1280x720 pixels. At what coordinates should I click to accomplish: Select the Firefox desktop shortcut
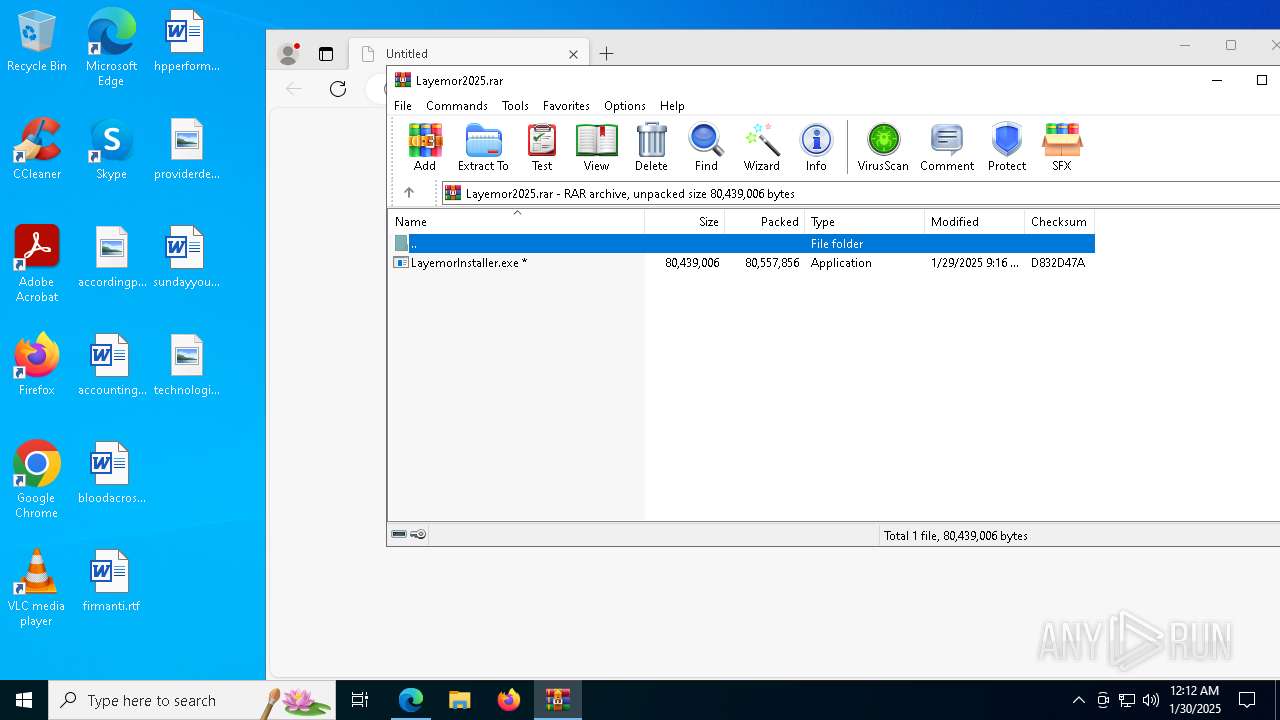(37, 366)
